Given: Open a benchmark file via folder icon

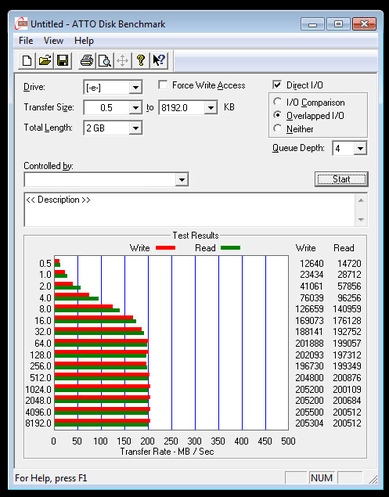Looking at the screenshot, I should tap(45, 61).
